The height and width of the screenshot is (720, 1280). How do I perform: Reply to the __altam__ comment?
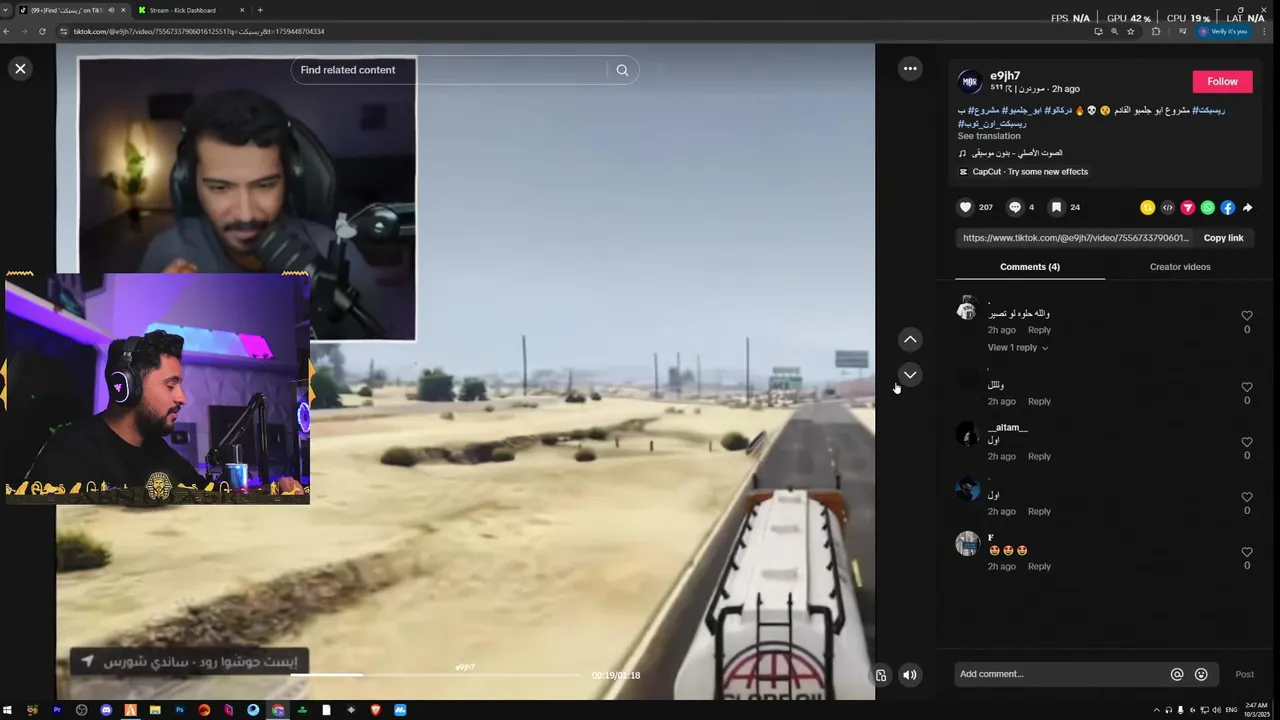[1039, 456]
